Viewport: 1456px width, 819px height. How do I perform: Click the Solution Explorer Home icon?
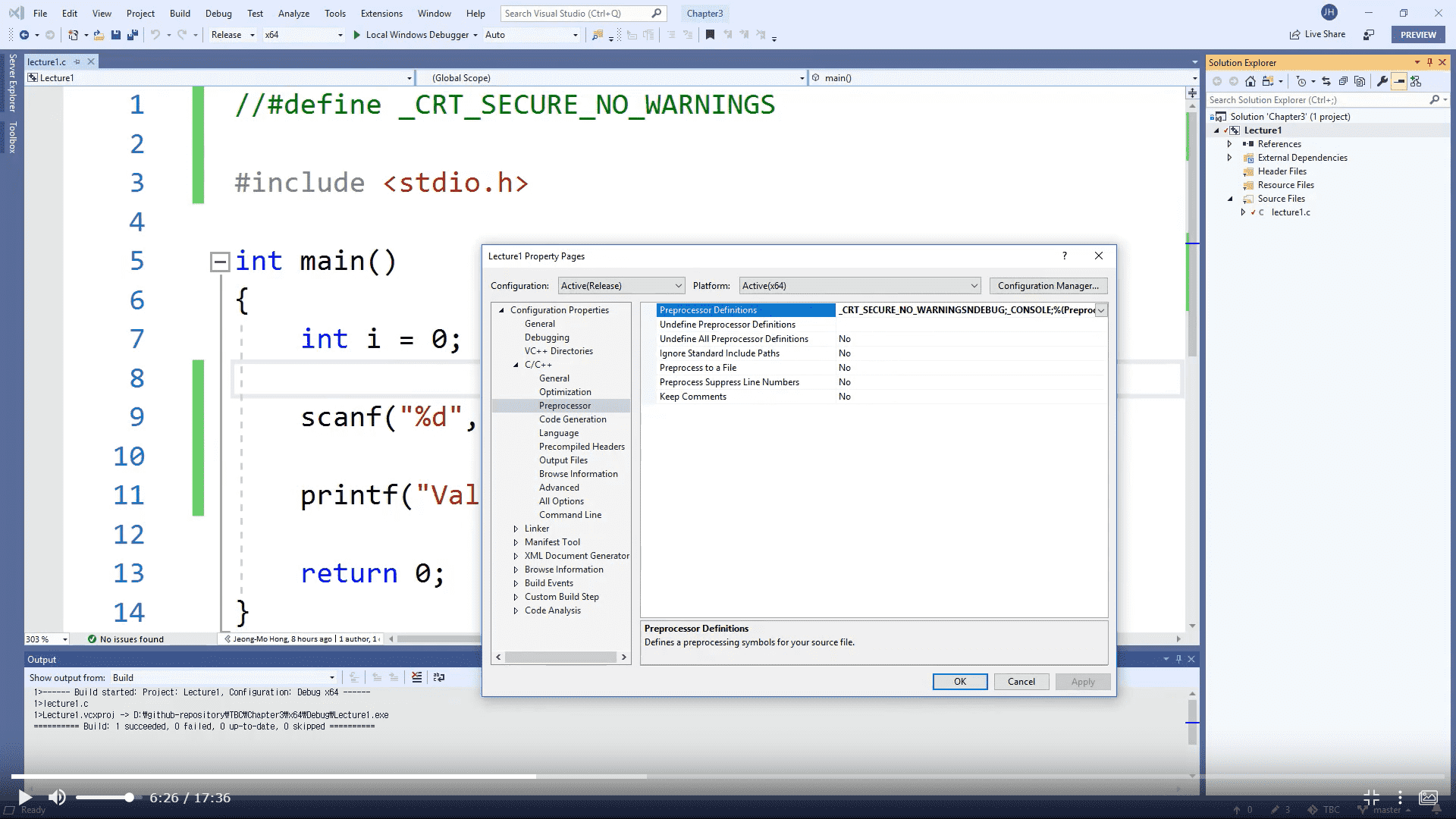[1250, 81]
